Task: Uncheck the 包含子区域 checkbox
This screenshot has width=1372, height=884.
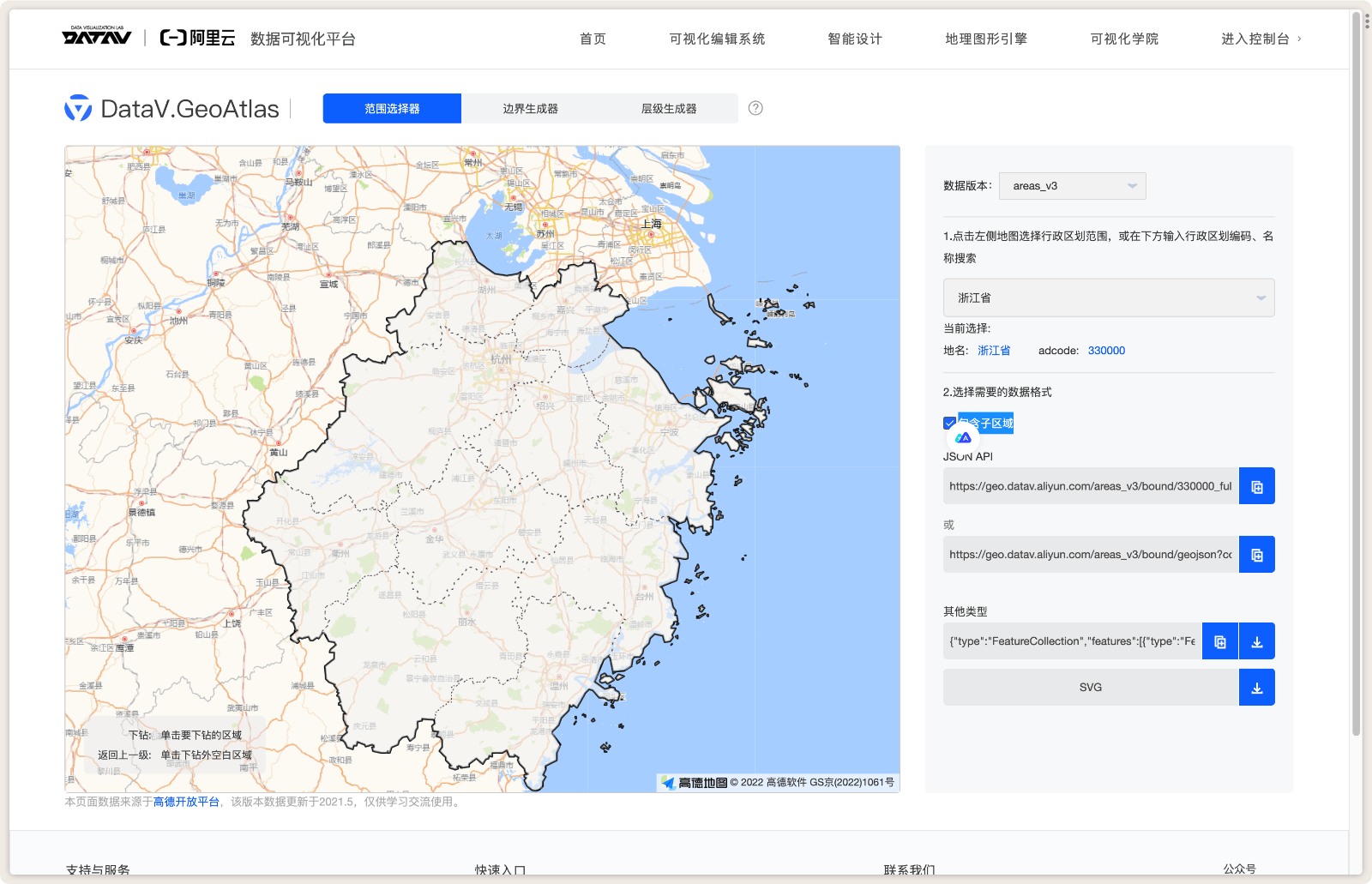Action: (948, 423)
